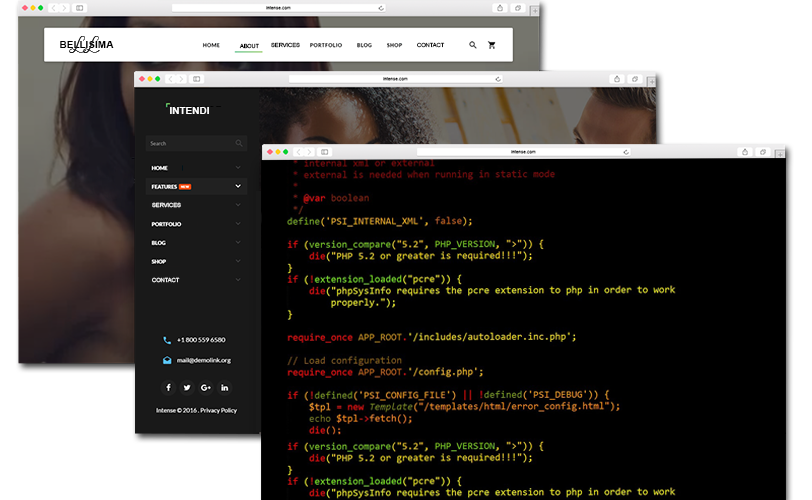The height and width of the screenshot is (500, 812).
Task: Click the Search field in the Intendi sidebar
Action: click(196, 143)
